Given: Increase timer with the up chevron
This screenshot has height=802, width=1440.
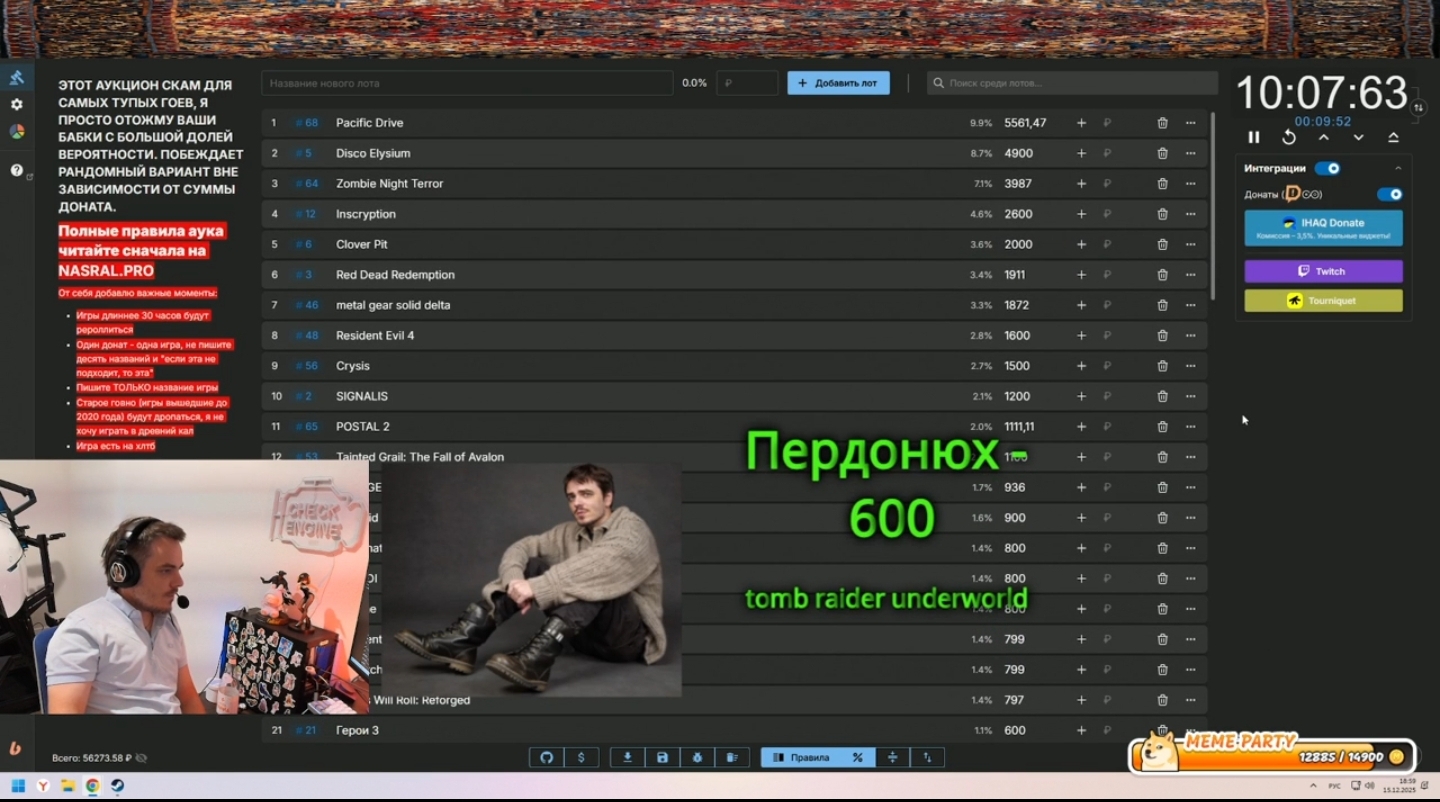Looking at the screenshot, I should point(1323,137).
